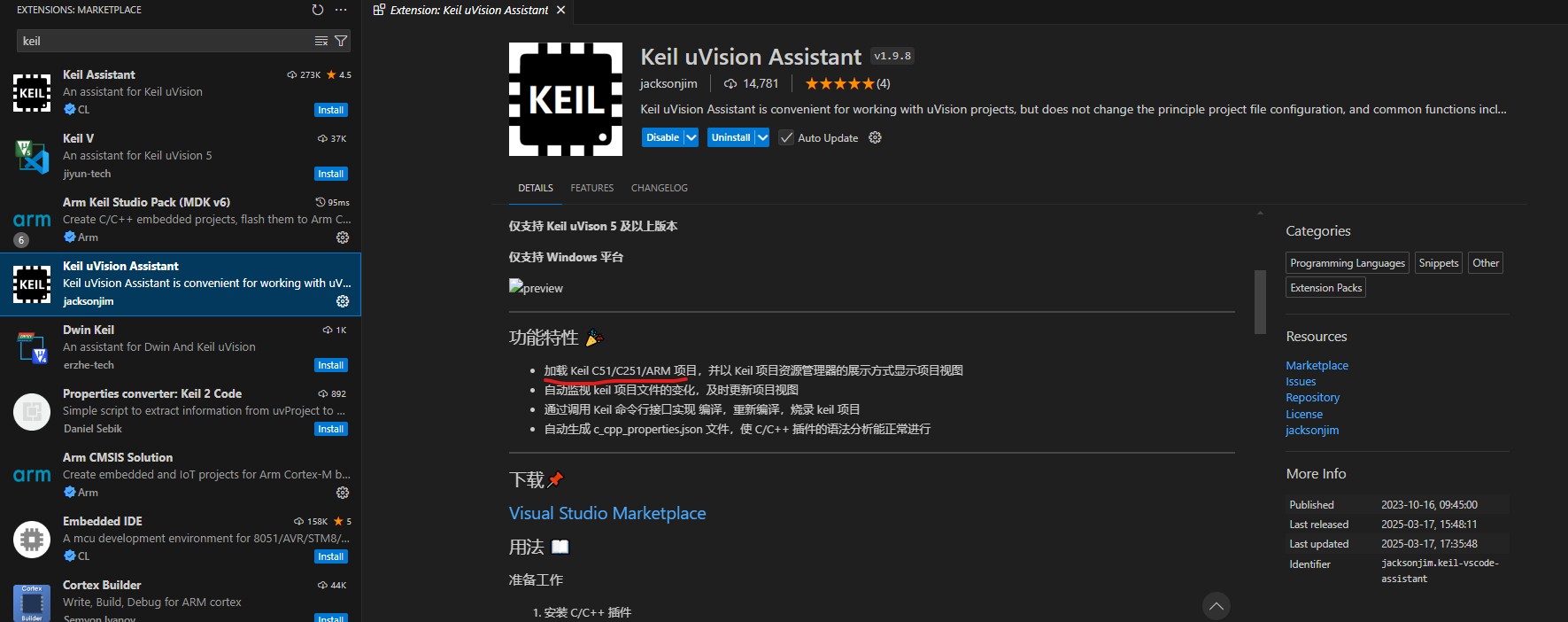Screen dimensions: 1568x622
Task: Install the Keil V extension
Action: [331, 174]
